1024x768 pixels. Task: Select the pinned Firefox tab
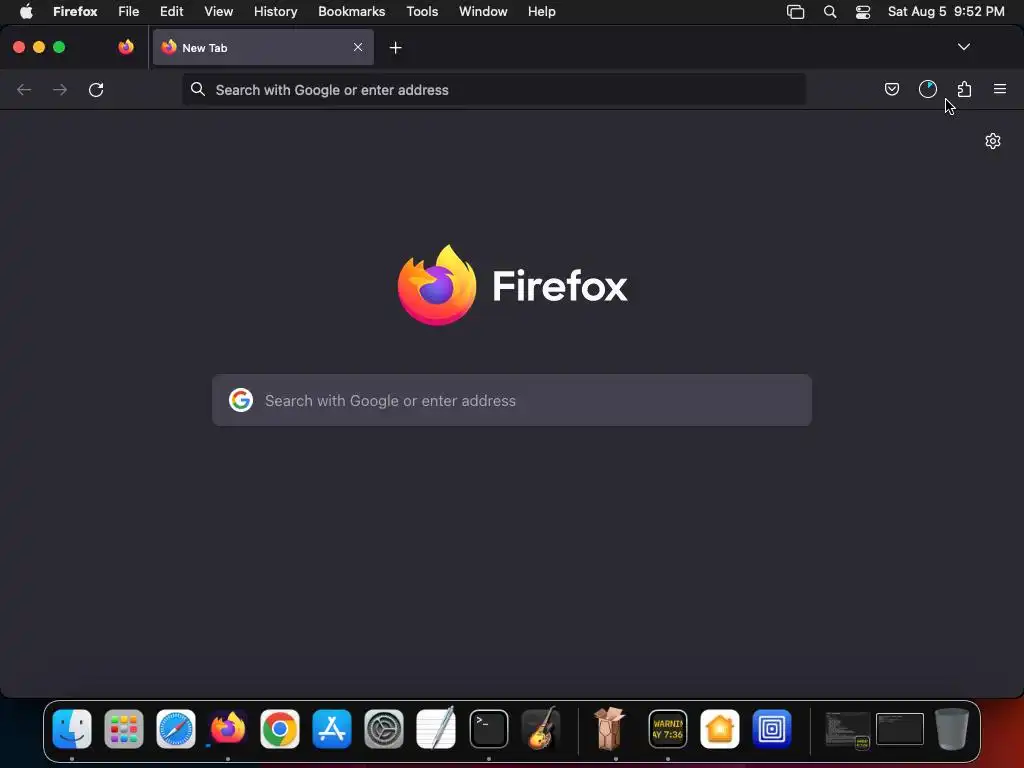click(126, 47)
